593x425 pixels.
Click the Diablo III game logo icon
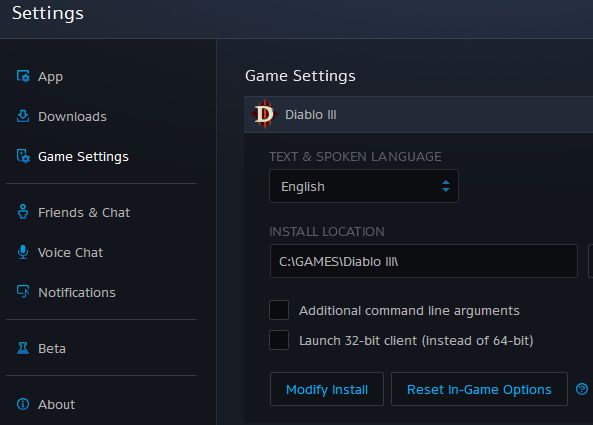click(264, 114)
